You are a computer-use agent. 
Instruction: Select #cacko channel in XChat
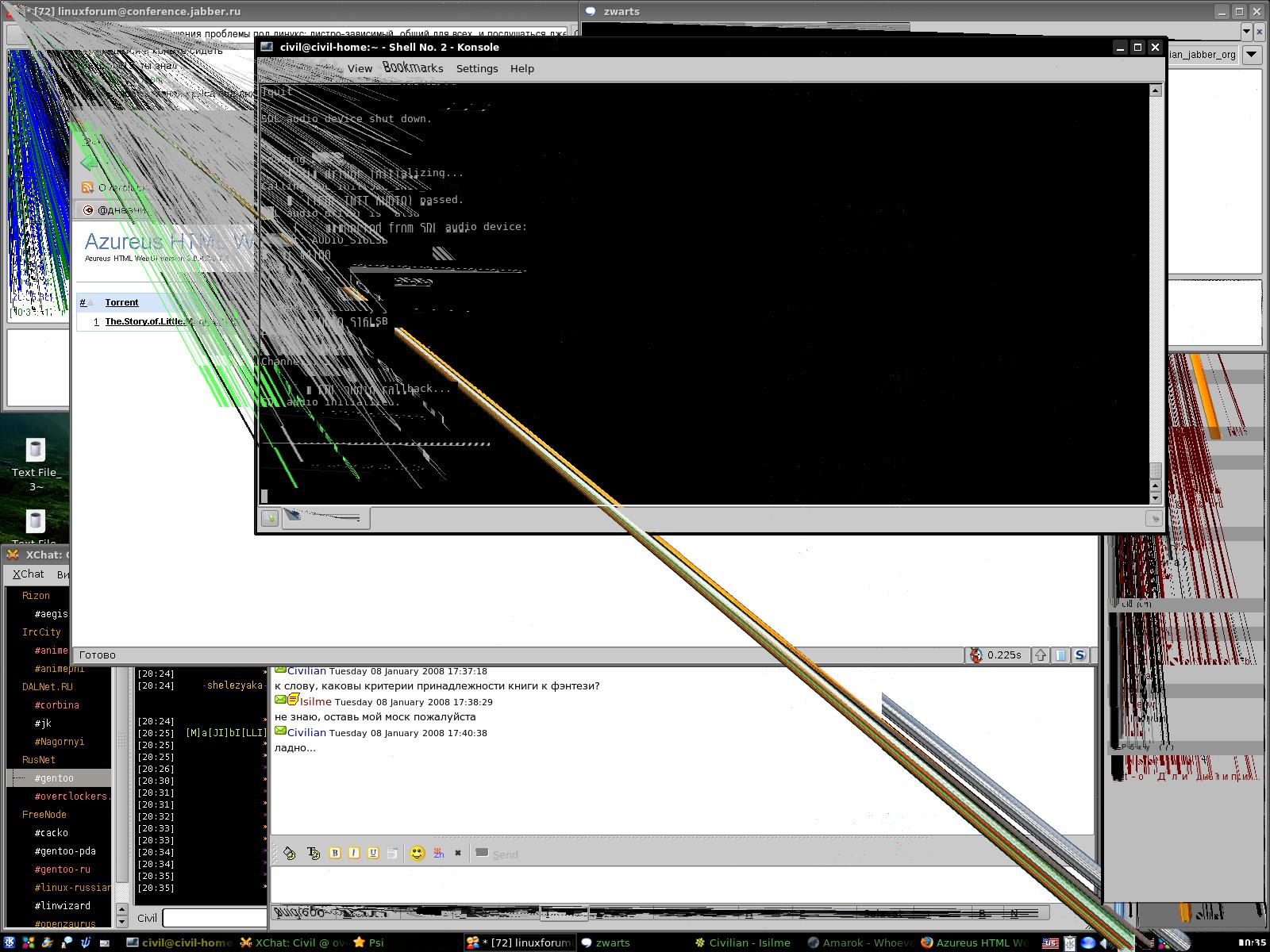(51, 833)
